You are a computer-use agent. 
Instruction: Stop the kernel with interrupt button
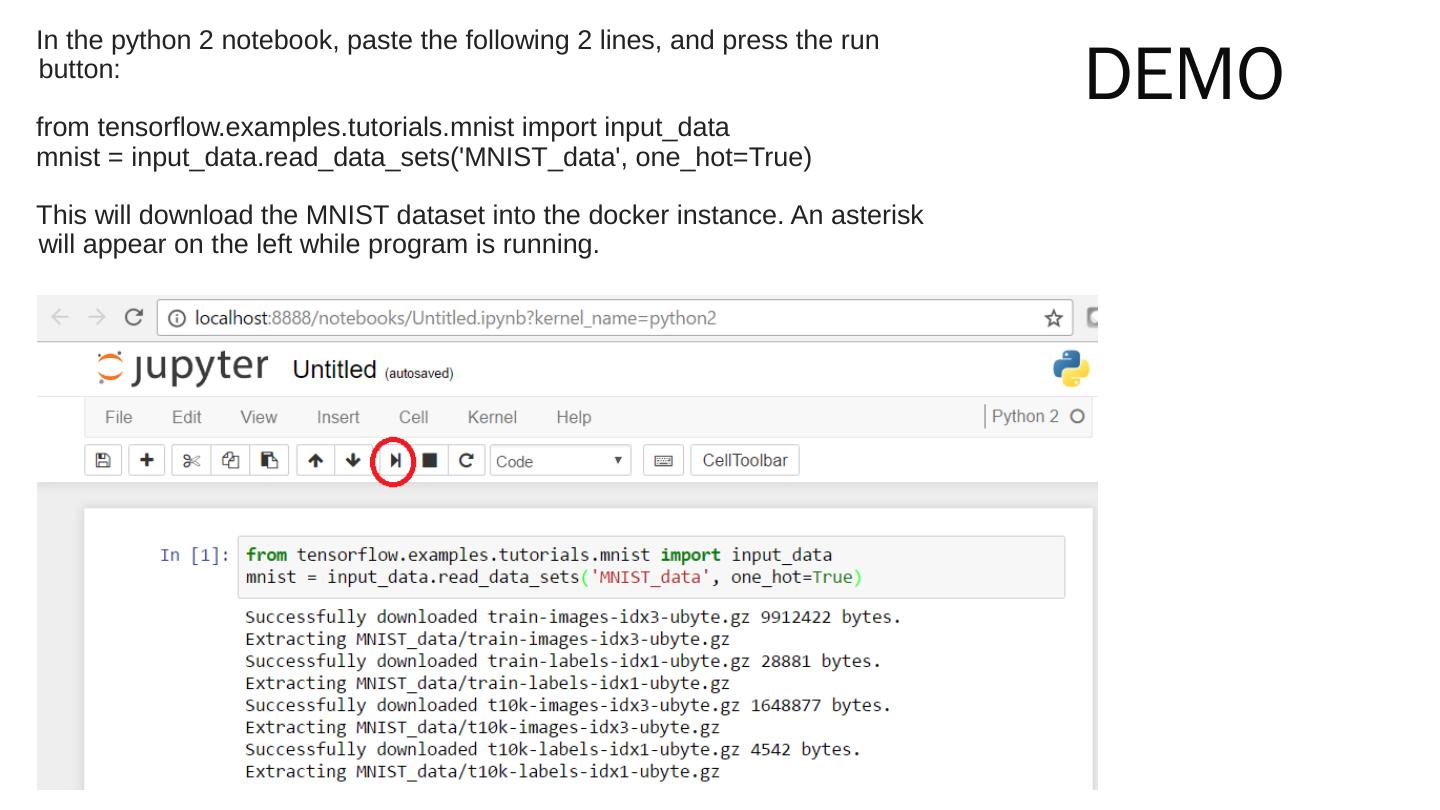click(429, 461)
